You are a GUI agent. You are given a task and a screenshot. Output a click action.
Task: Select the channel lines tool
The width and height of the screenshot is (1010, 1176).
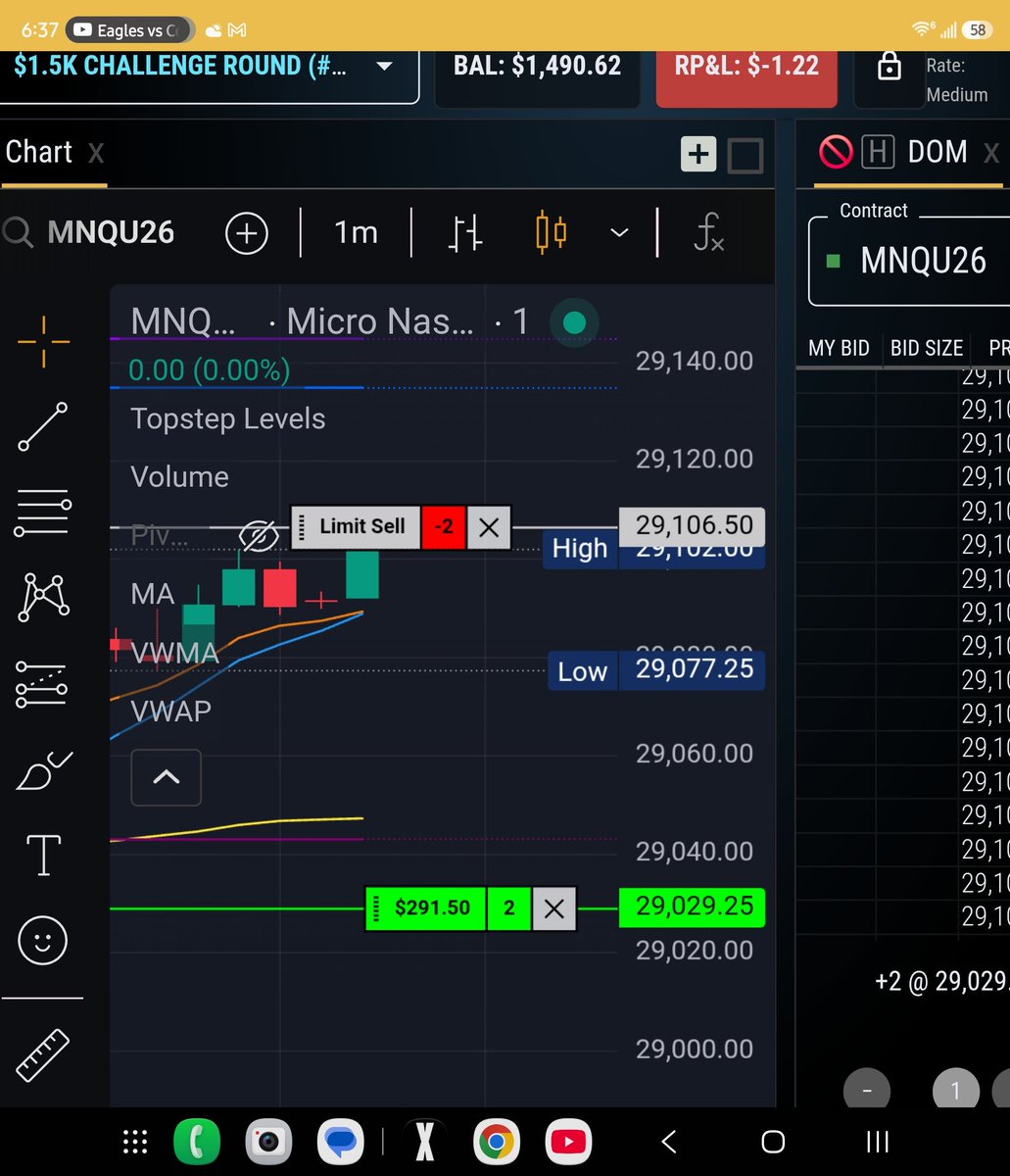coord(43,684)
